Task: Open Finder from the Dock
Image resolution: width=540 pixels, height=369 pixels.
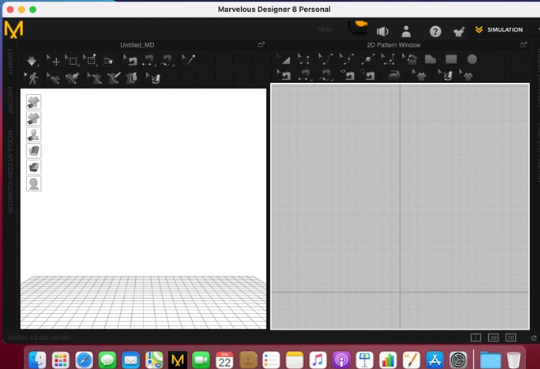Action: pyautogui.click(x=37, y=360)
